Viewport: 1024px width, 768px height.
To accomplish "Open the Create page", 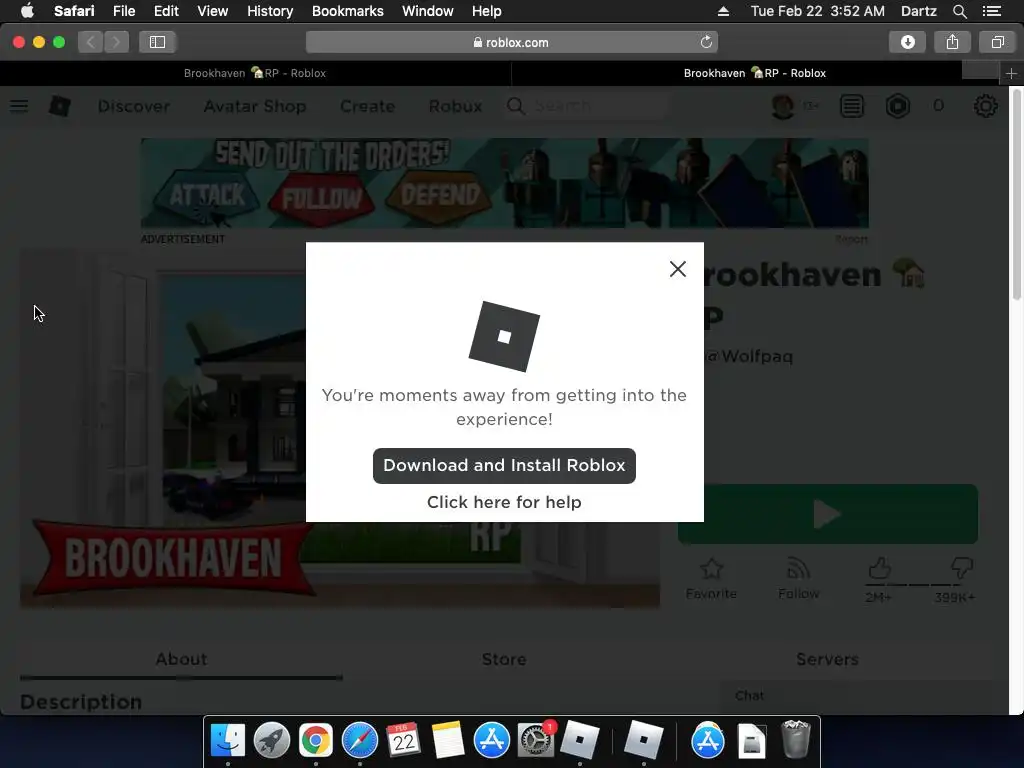I will click(x=368, y=106).
